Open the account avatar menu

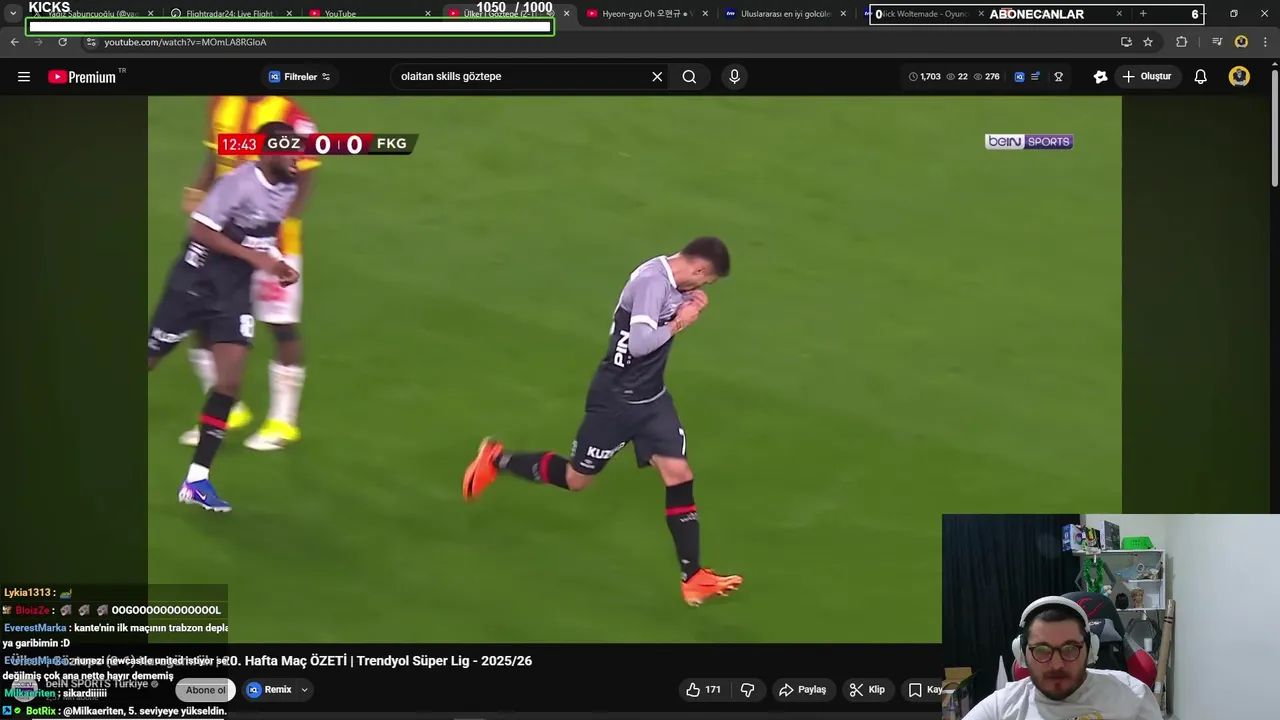click(x=1239, y=77)
